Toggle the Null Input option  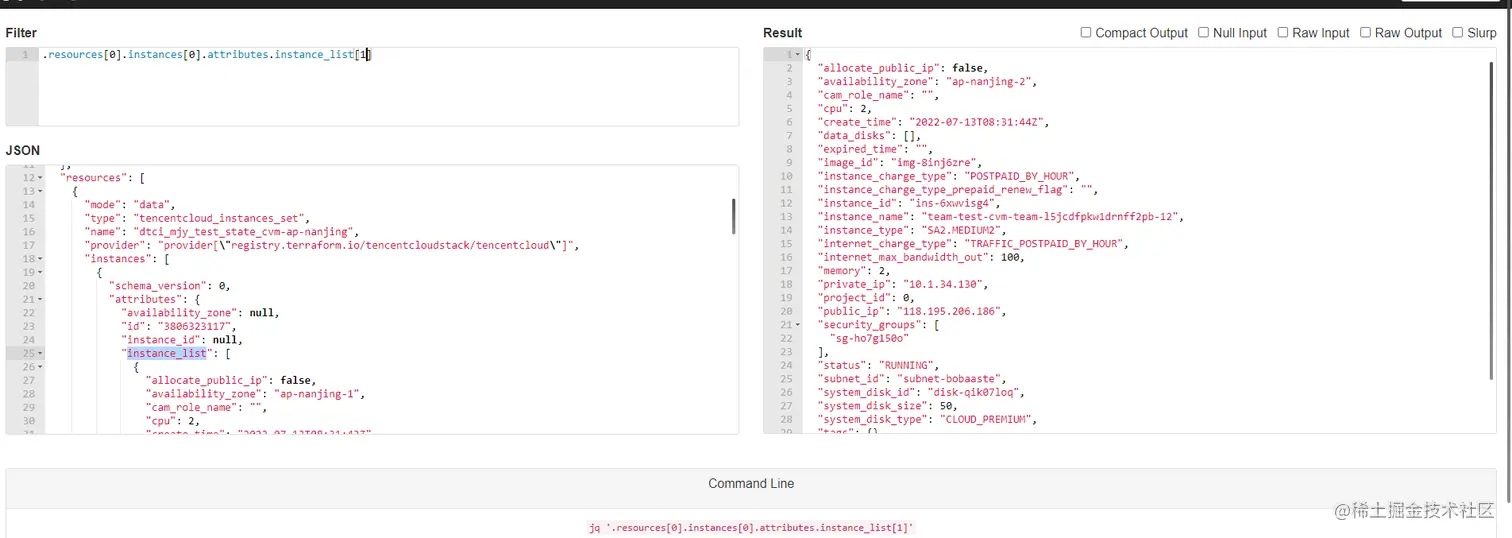[x=1203, y=33]
